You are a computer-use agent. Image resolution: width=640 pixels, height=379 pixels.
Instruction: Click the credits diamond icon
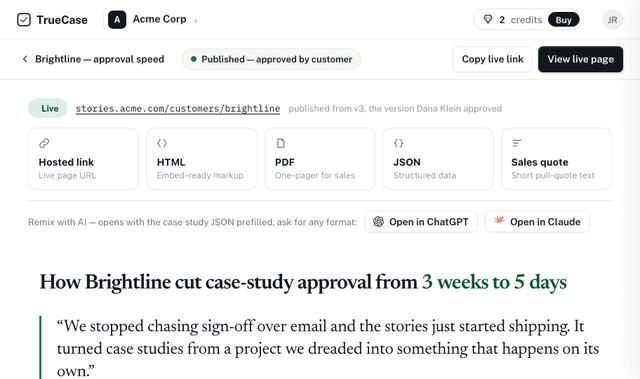coord(488,20)
